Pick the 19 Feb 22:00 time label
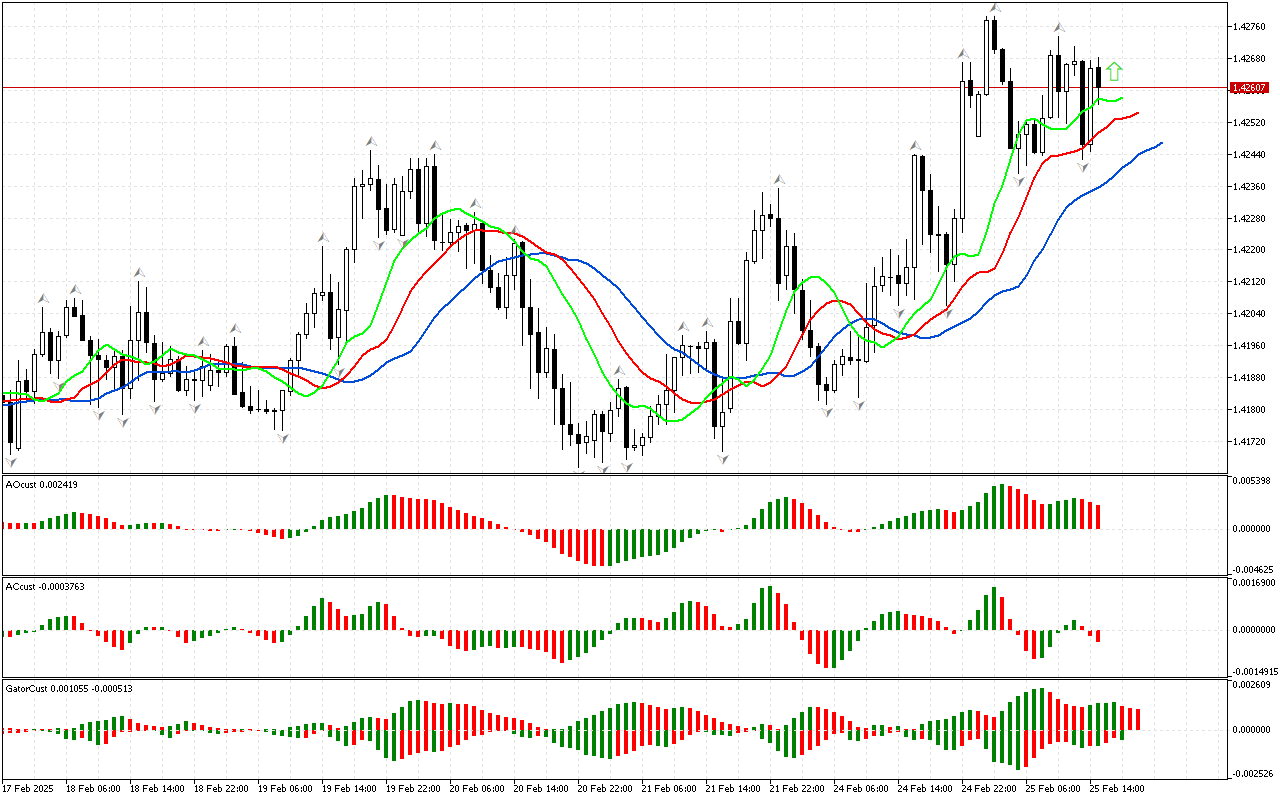The image size is (1280, 800). (x=413, y=789)
